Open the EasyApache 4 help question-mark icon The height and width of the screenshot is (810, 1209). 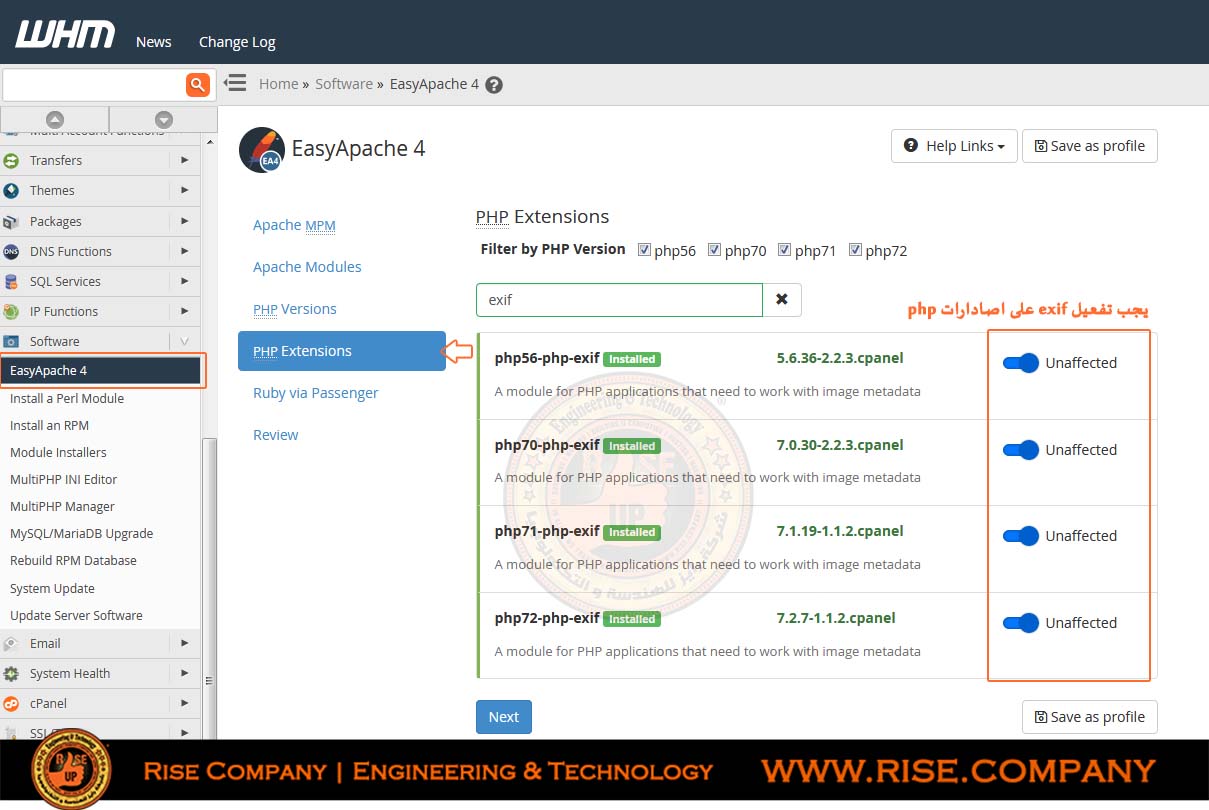click(494, 85)
